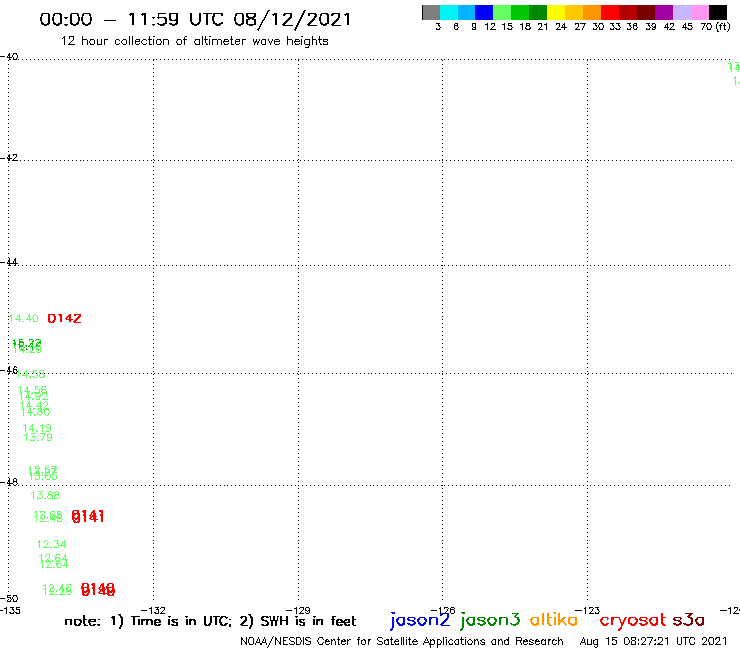The height and width of the screenshot is (650, 740).
Task: Click the wave height value 12.34
Action: click(x=52, y=544)
